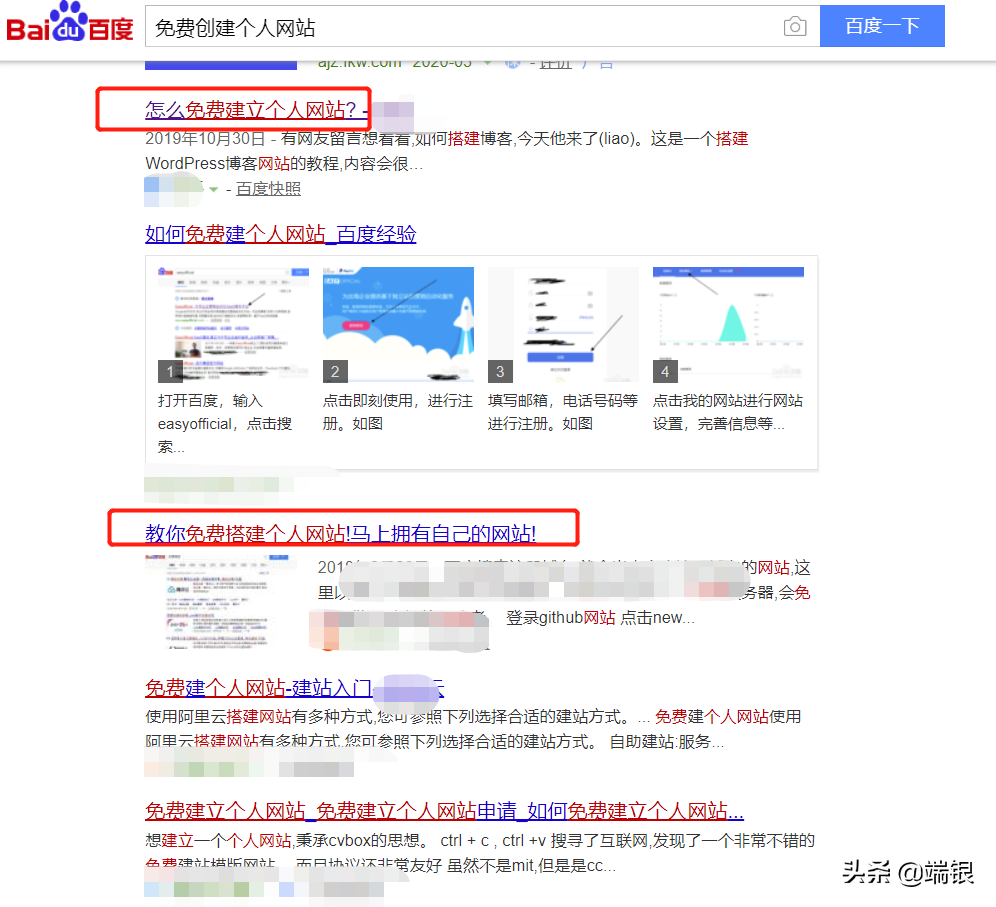
Task: Click snippet text 登录github网站 点击new
Action: pyautogui.click(x=600, y=617)
